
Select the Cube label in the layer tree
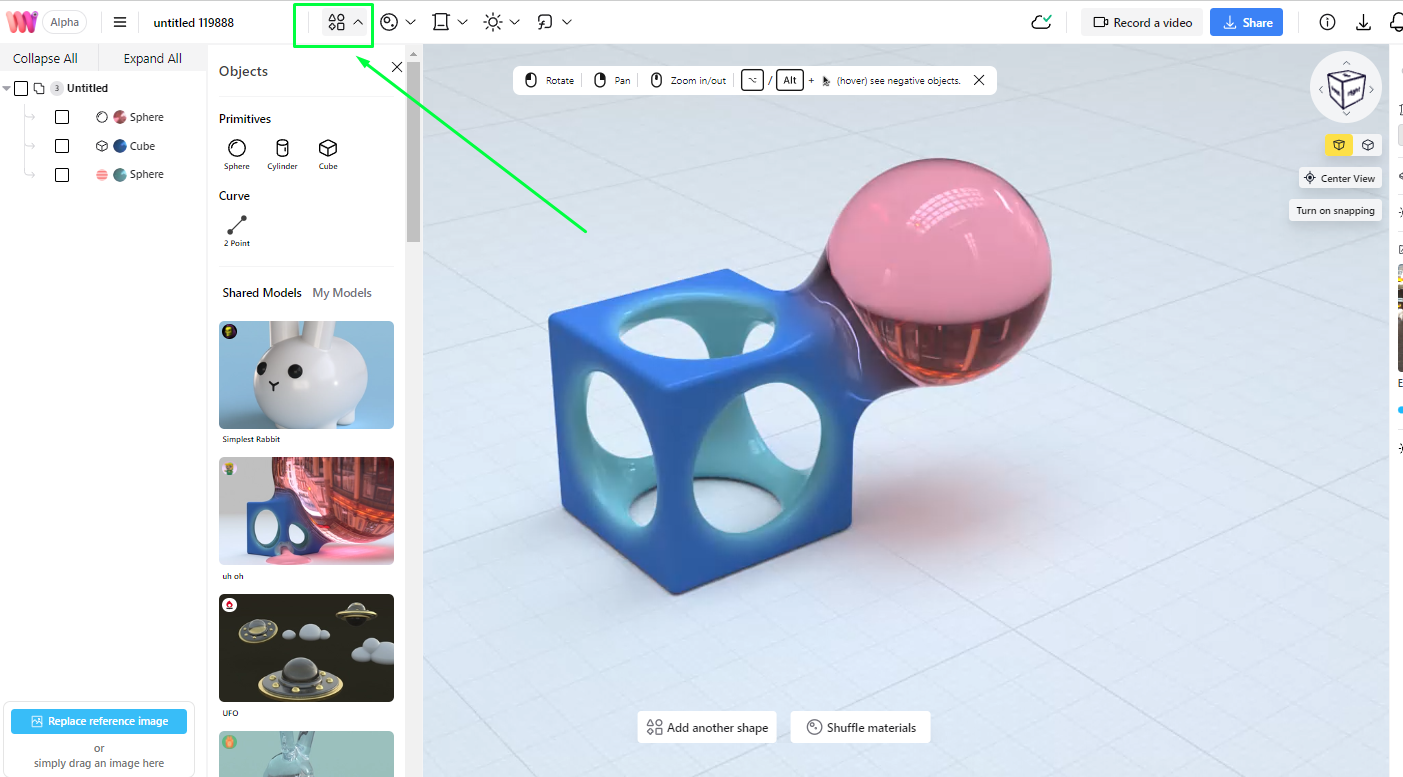click(x=142, y=146)
